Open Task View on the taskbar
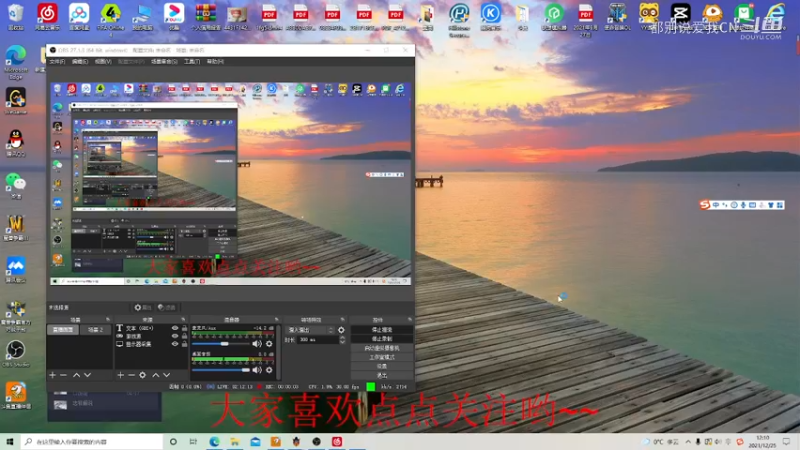 [x=193, y=441]
